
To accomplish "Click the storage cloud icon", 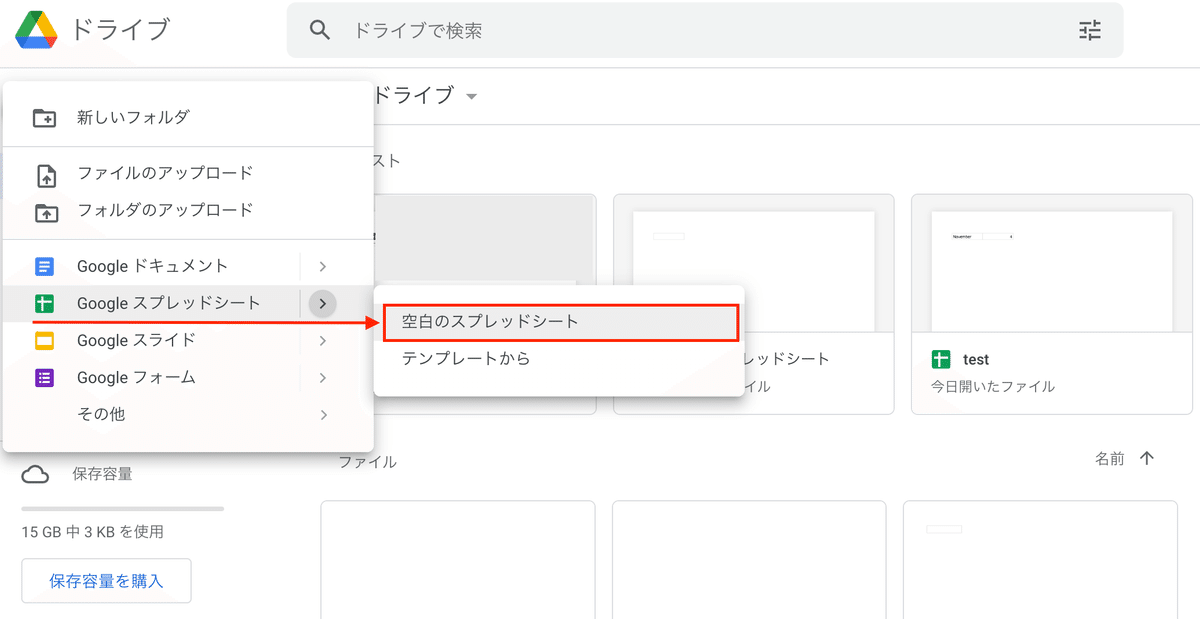I will (x=36, y=474).
